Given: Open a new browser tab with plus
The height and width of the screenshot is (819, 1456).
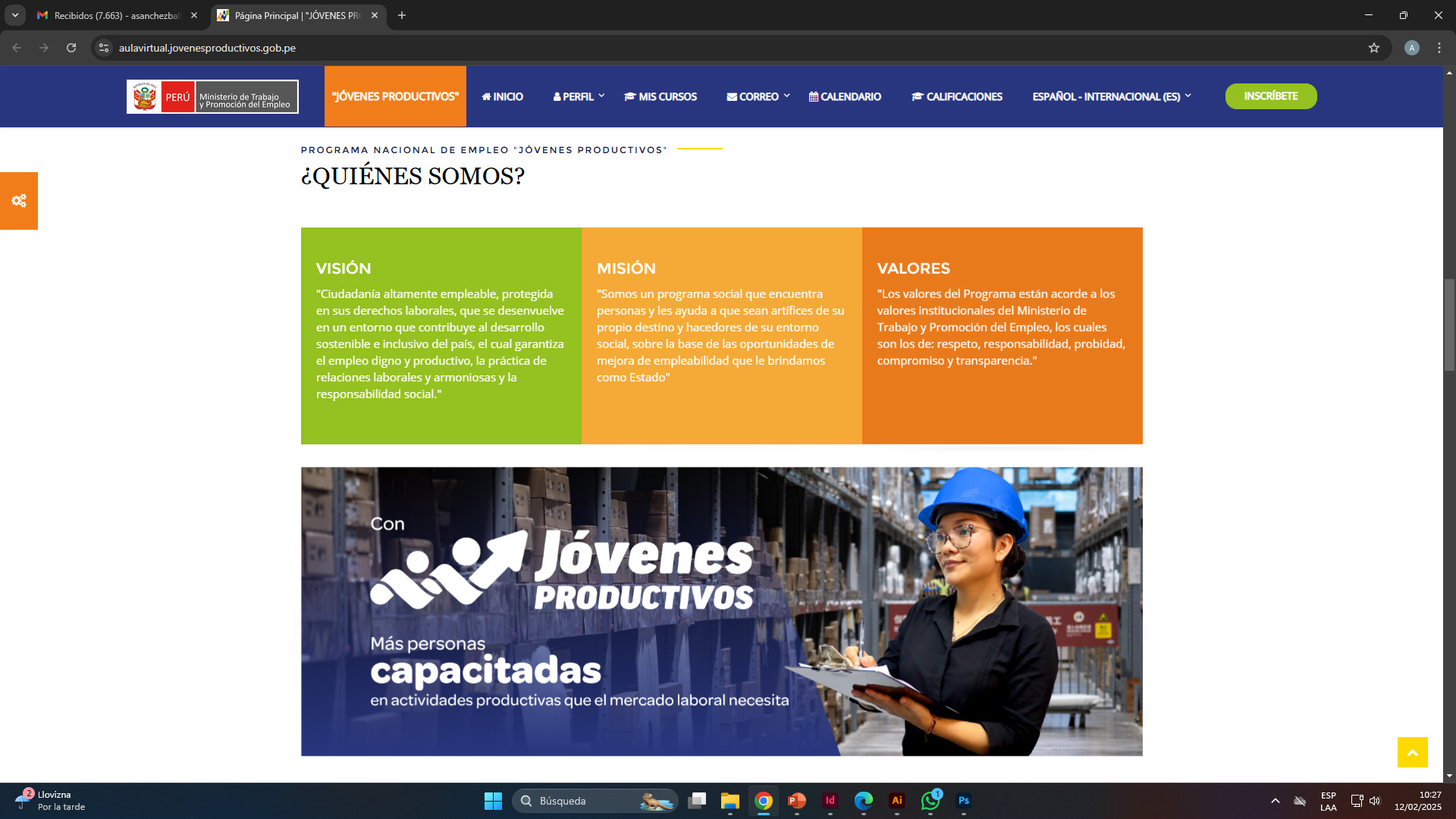Looking at the screenshot, I should (402, 15).
